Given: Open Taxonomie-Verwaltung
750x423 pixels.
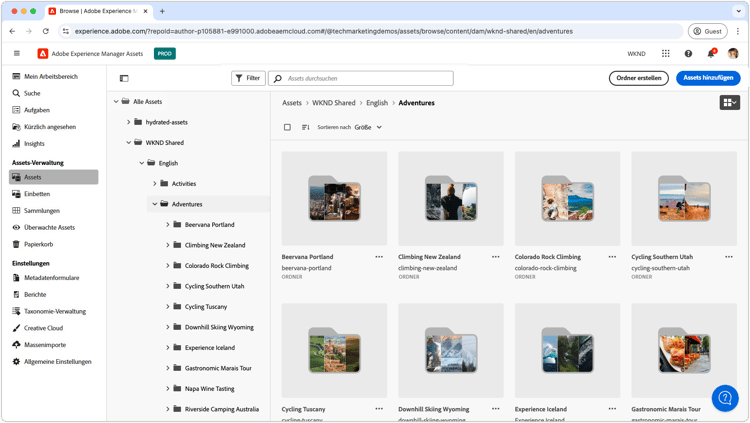Looking at the screenshot, I should click(49, 311).
